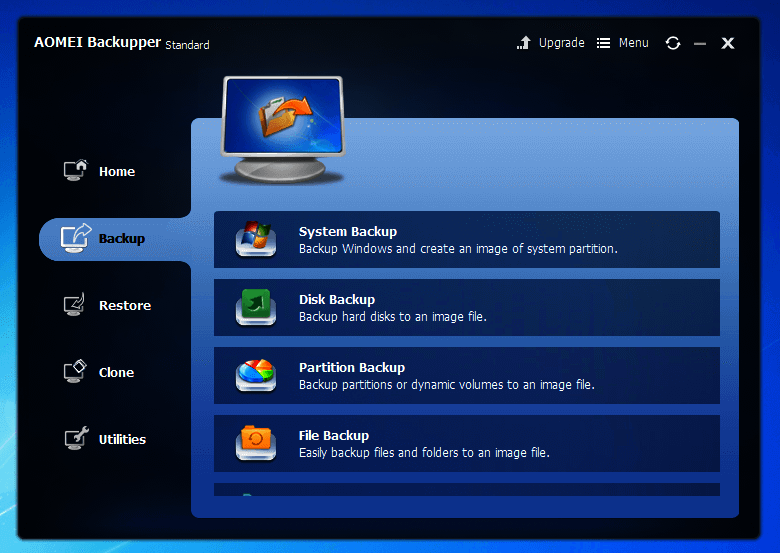
Task: Click the System Backup Windows logo icon
Action: click(x=255, y=240)
